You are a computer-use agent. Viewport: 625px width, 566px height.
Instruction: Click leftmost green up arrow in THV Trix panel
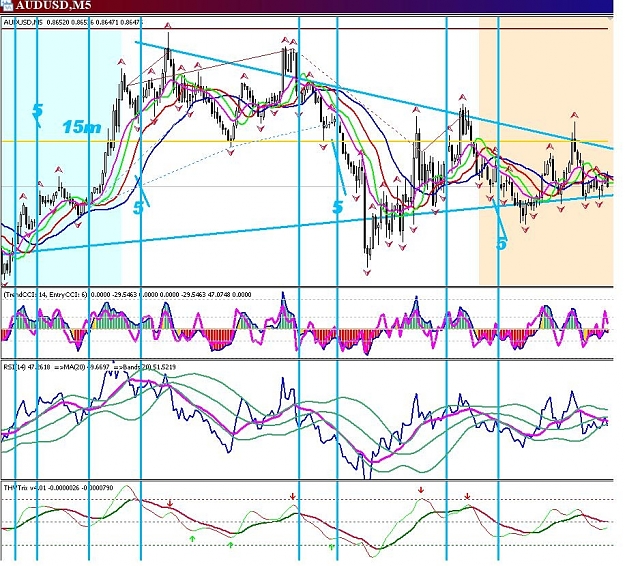pos(193,539)
